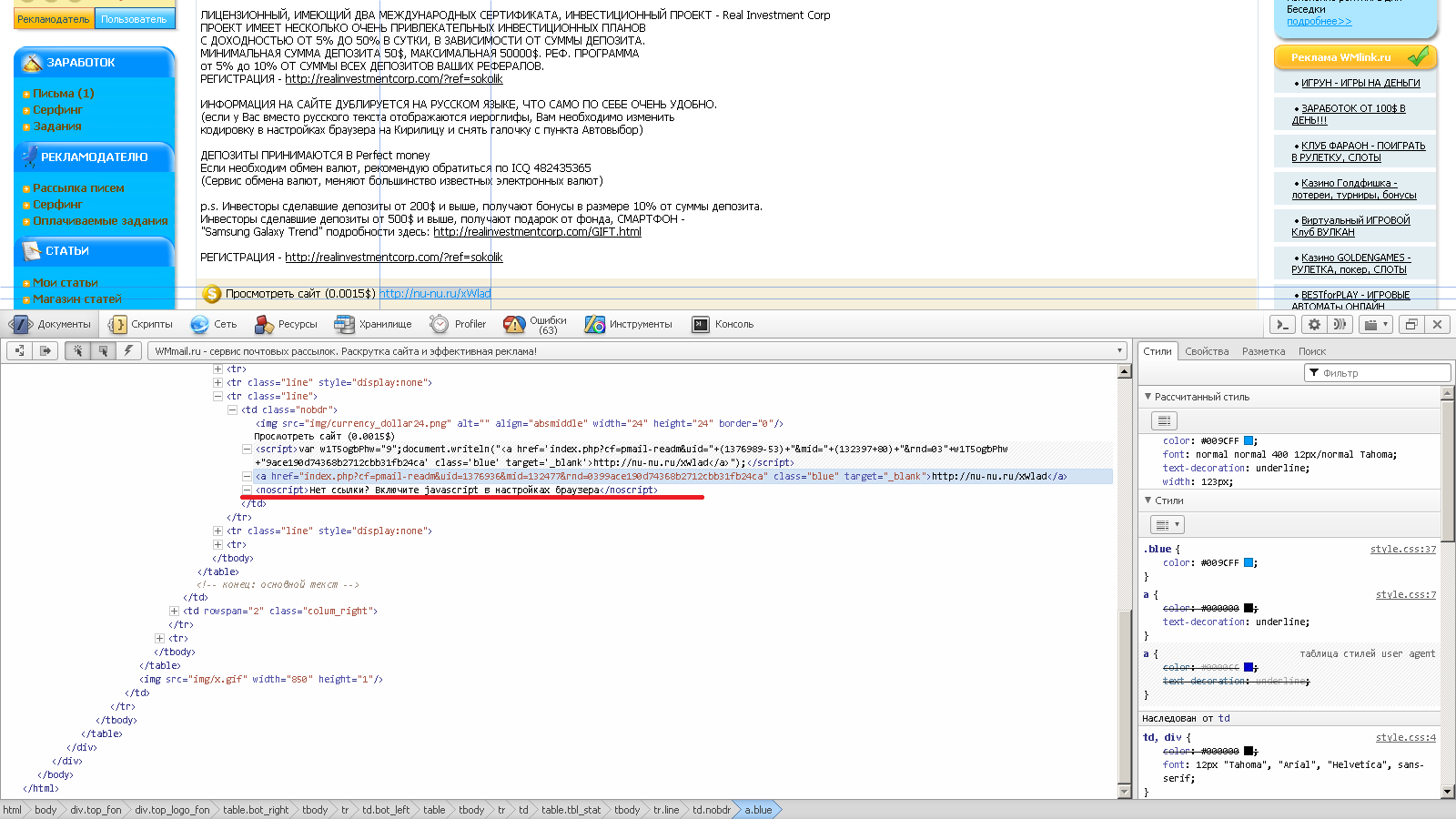Image resolution: width=1456 pixels, height=819 pixels.
Task: Open the Стили list options dropdown button
Action: tap(1168, 525)
